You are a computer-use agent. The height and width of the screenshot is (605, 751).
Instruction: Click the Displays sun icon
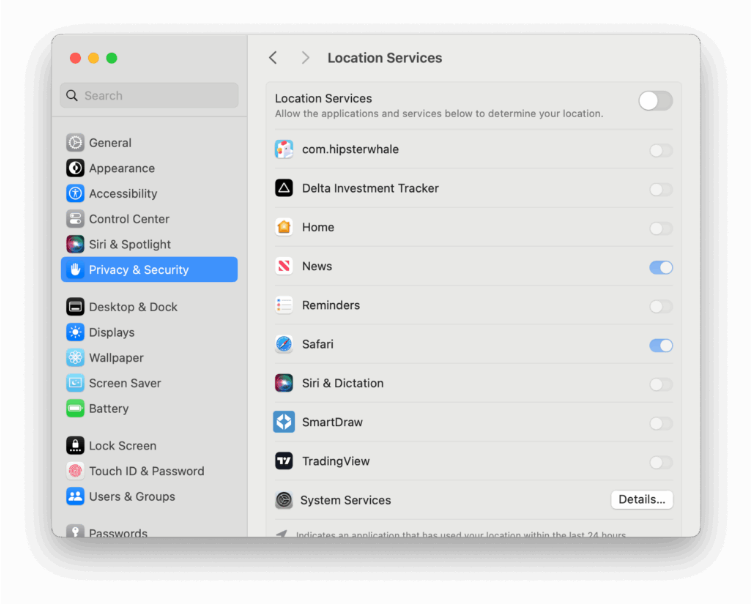[x=75, y=332]
